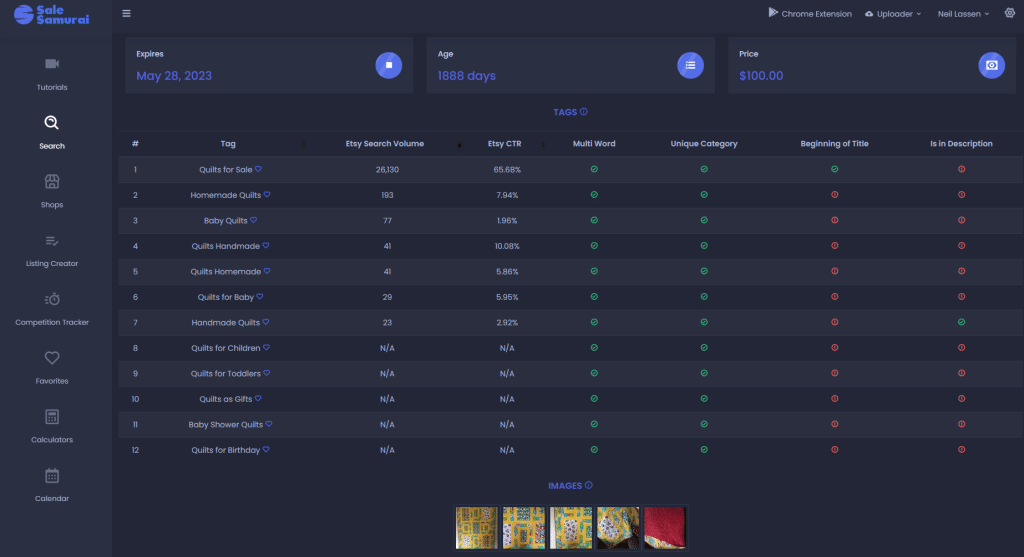The height and width of the screenshot is (557, 1024).
Task: Open the third quilt image thumbnail
Action: coord(571,528)
